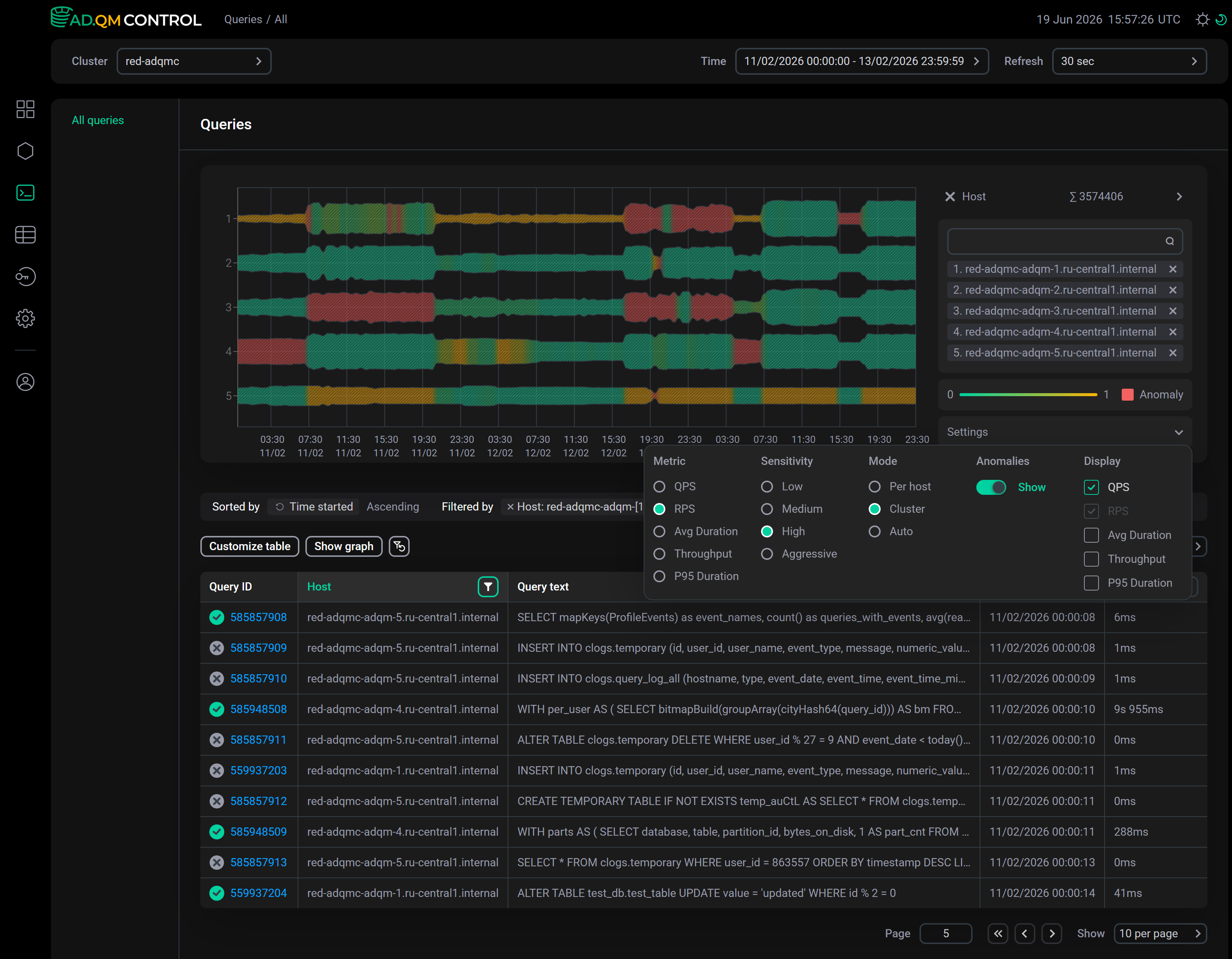
Task: Switch to the dark theme moon icon
Action: 1221,20
